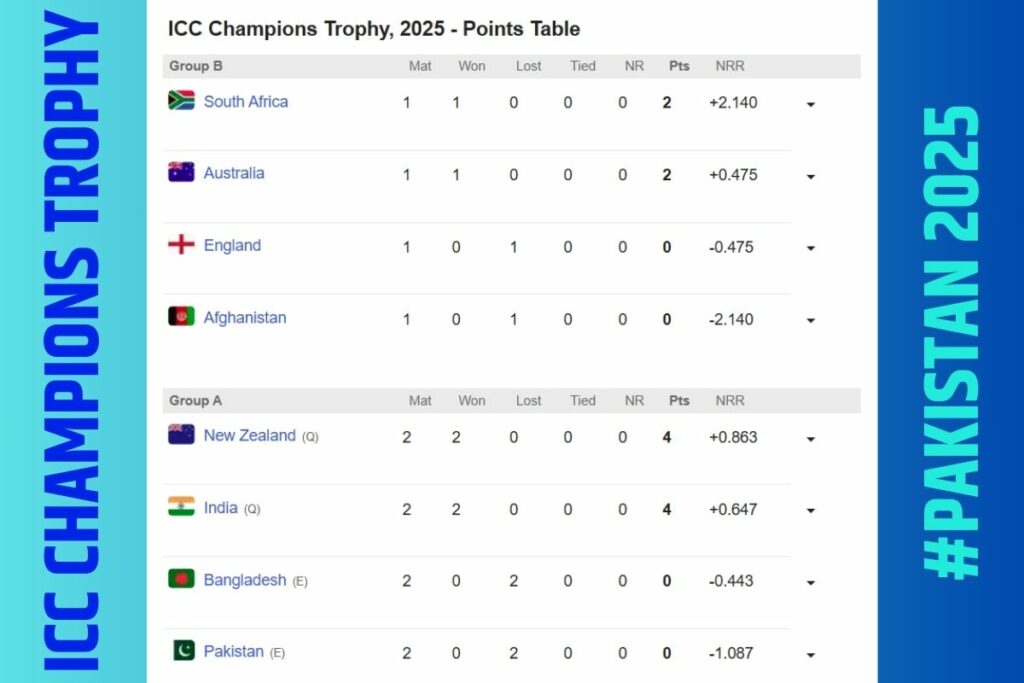Image resolution: width=1024 pixels, height=683 pixels.
Task: Open the Bangladesh team link
Action: click(x=245, y=580)
